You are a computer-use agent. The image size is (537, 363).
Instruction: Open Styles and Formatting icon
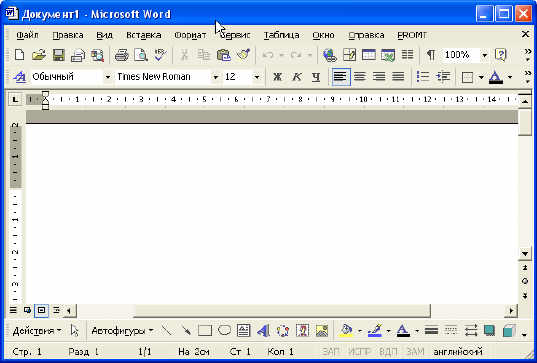(20, 77)
